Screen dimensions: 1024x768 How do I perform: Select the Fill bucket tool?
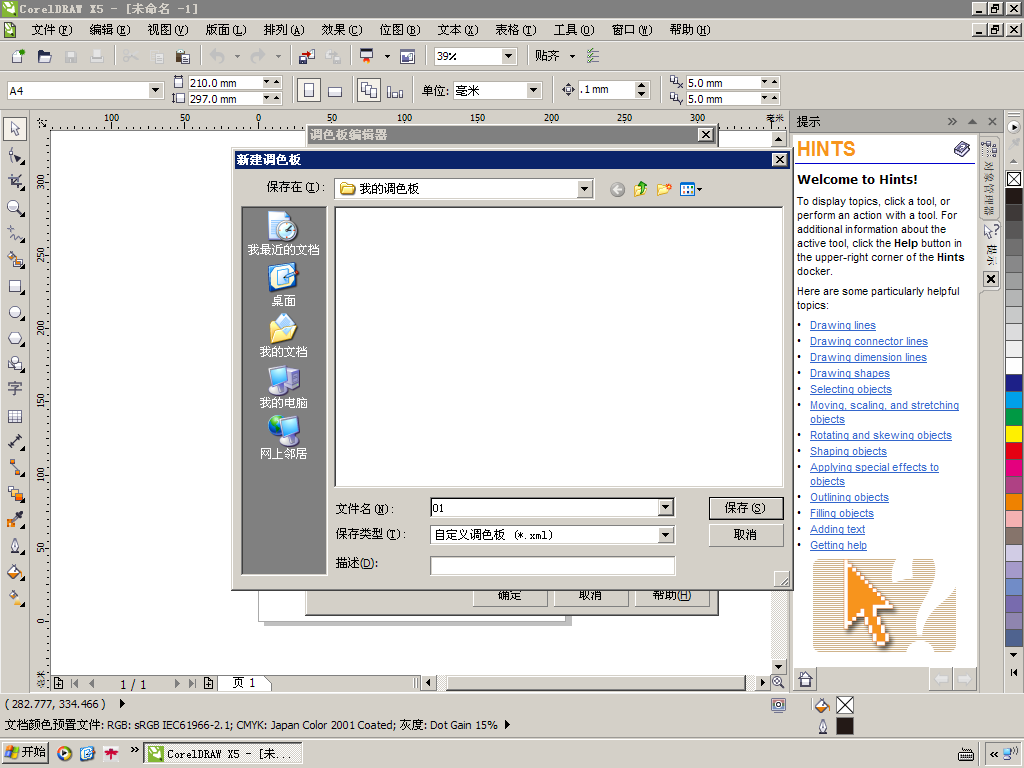[x=14, y=572]
